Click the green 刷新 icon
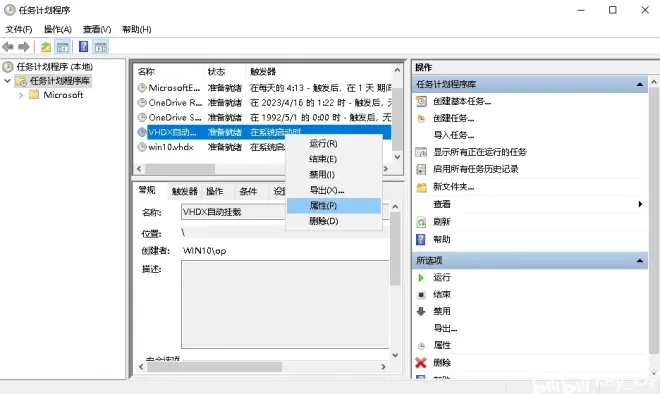This screenshot has width=660, height=394. click(421, 222)
